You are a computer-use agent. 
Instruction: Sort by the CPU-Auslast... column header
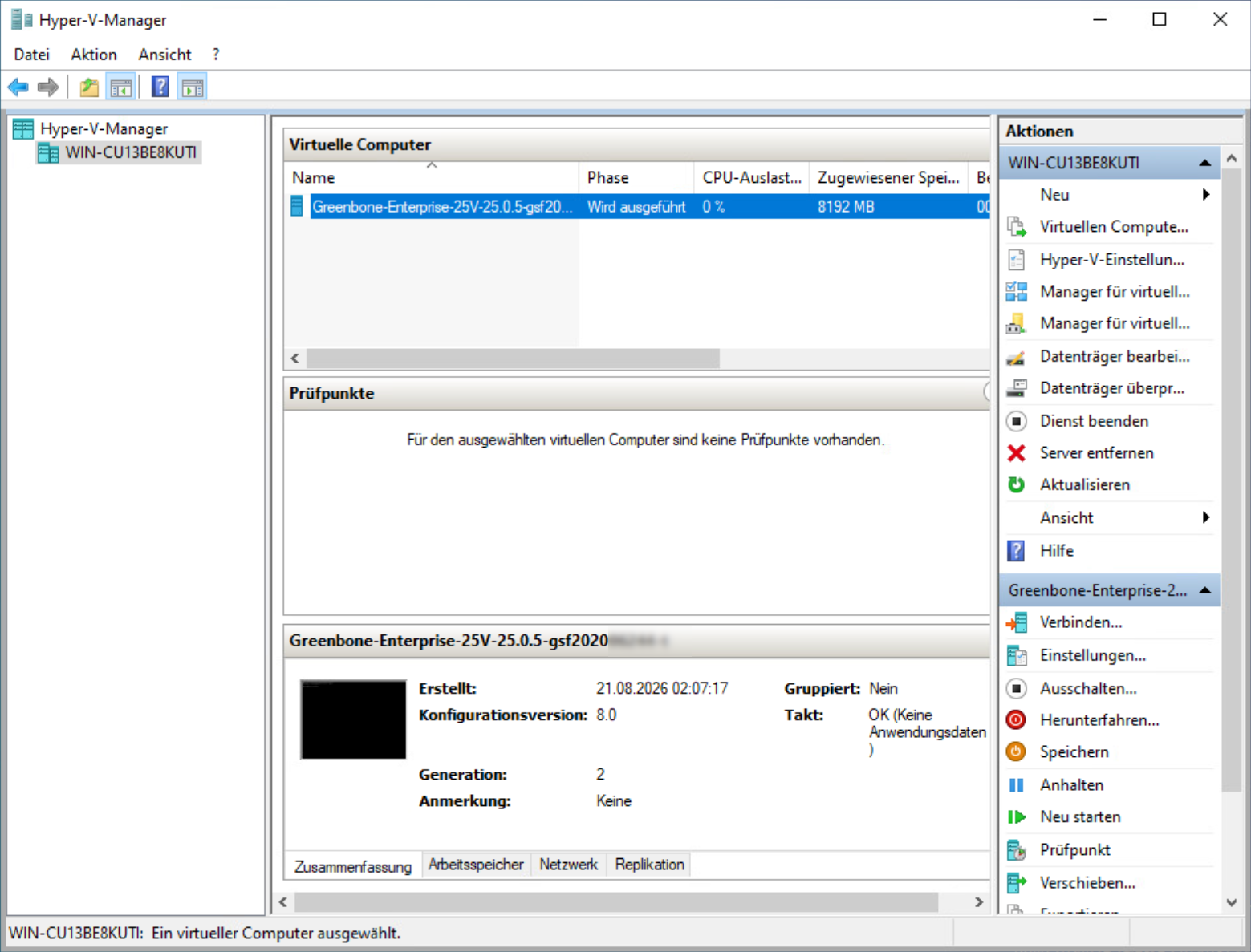752,177
